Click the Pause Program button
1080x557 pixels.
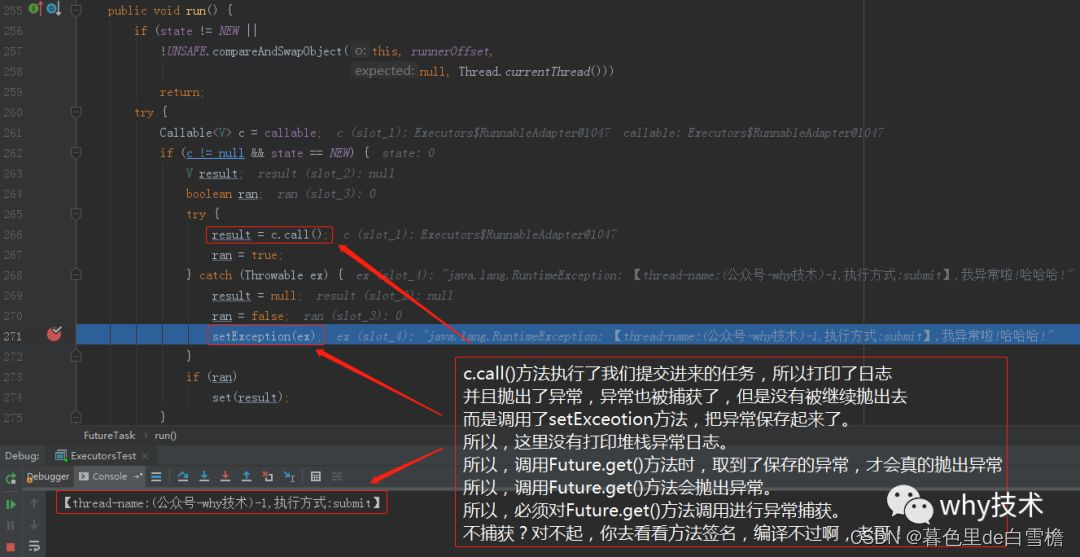10,525
